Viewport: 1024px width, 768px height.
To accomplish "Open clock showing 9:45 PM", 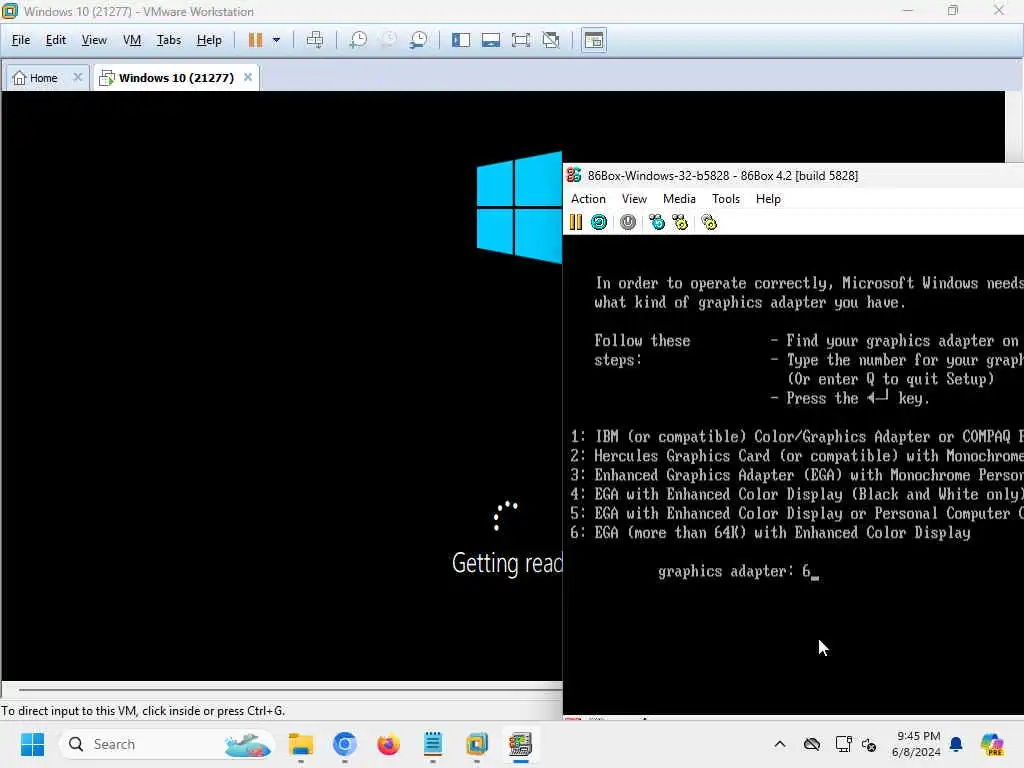I will [916, 744].
